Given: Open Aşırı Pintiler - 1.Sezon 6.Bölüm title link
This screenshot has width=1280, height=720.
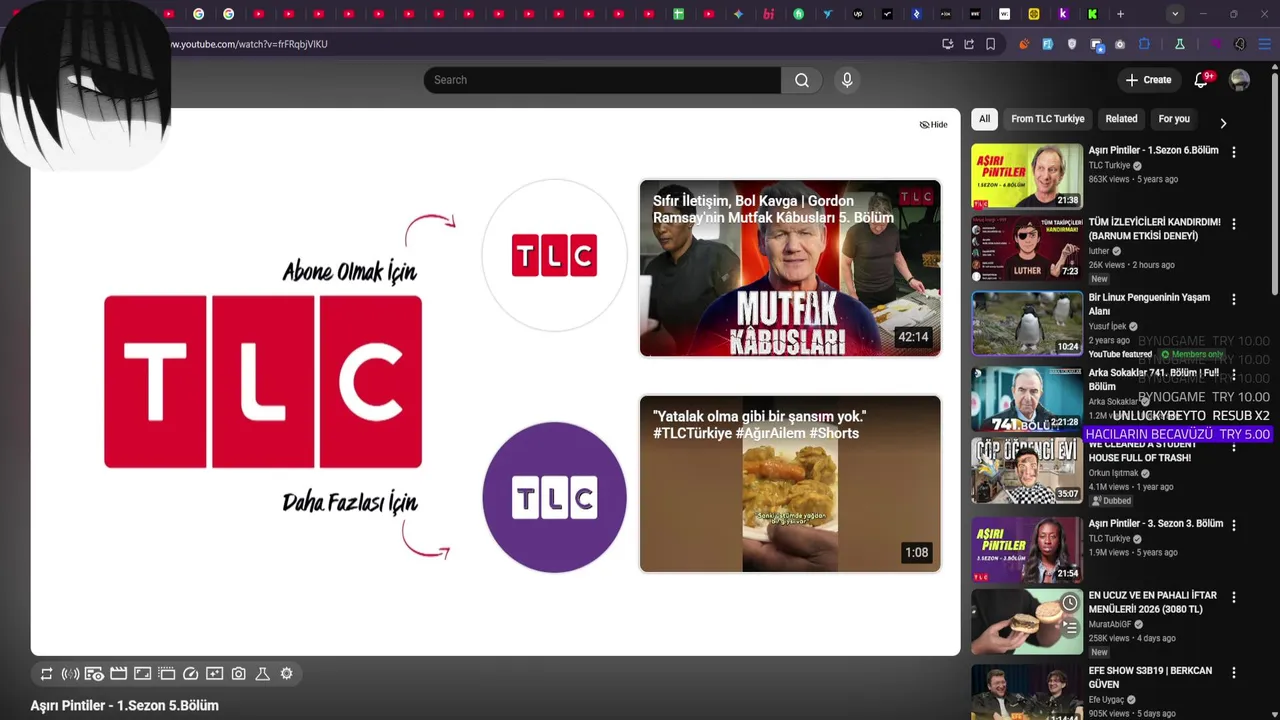Looking at the screenshot, I should (1153, 150).
